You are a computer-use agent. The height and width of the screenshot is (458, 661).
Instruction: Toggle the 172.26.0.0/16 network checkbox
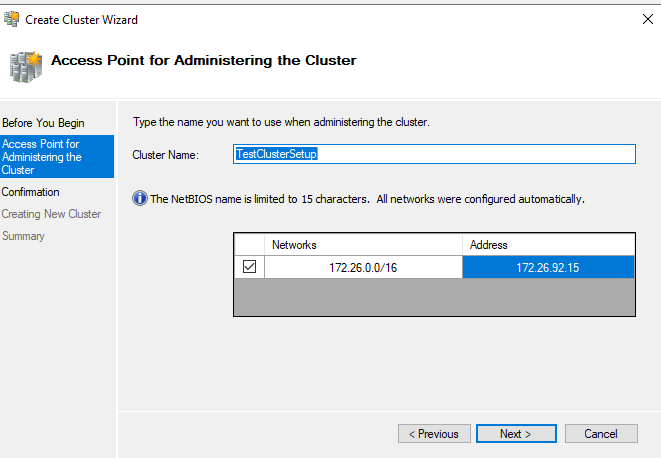pos(249,267)
